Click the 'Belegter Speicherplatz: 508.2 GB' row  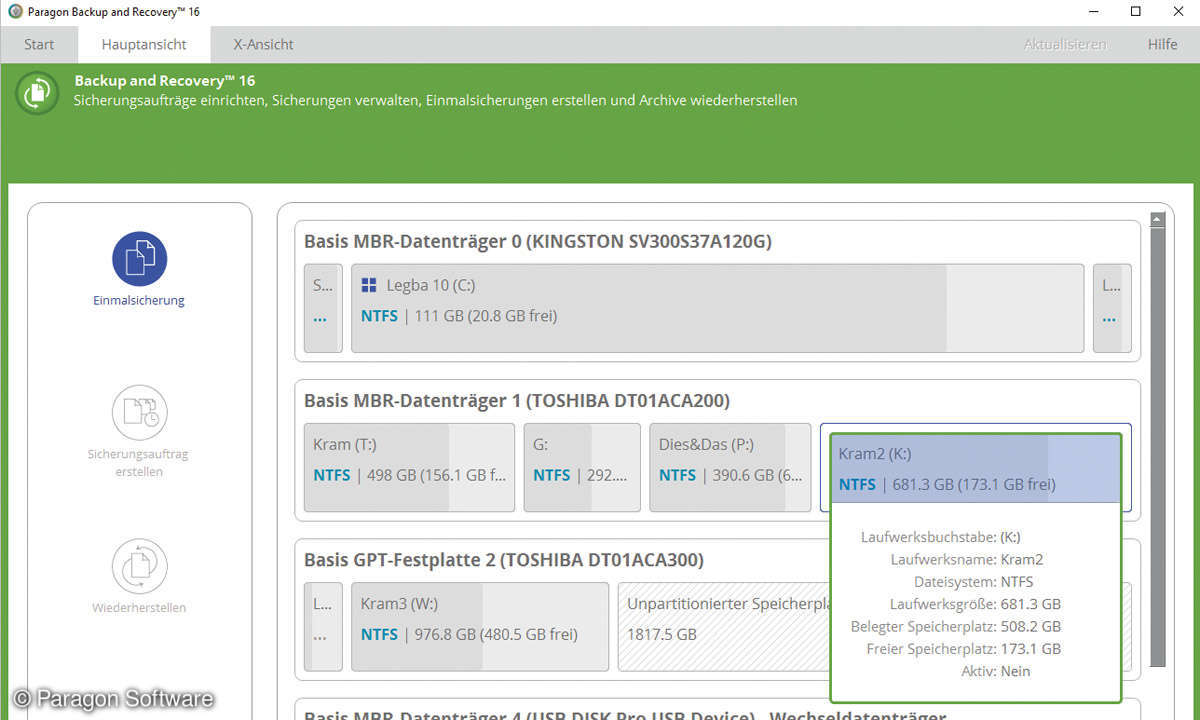956,626
